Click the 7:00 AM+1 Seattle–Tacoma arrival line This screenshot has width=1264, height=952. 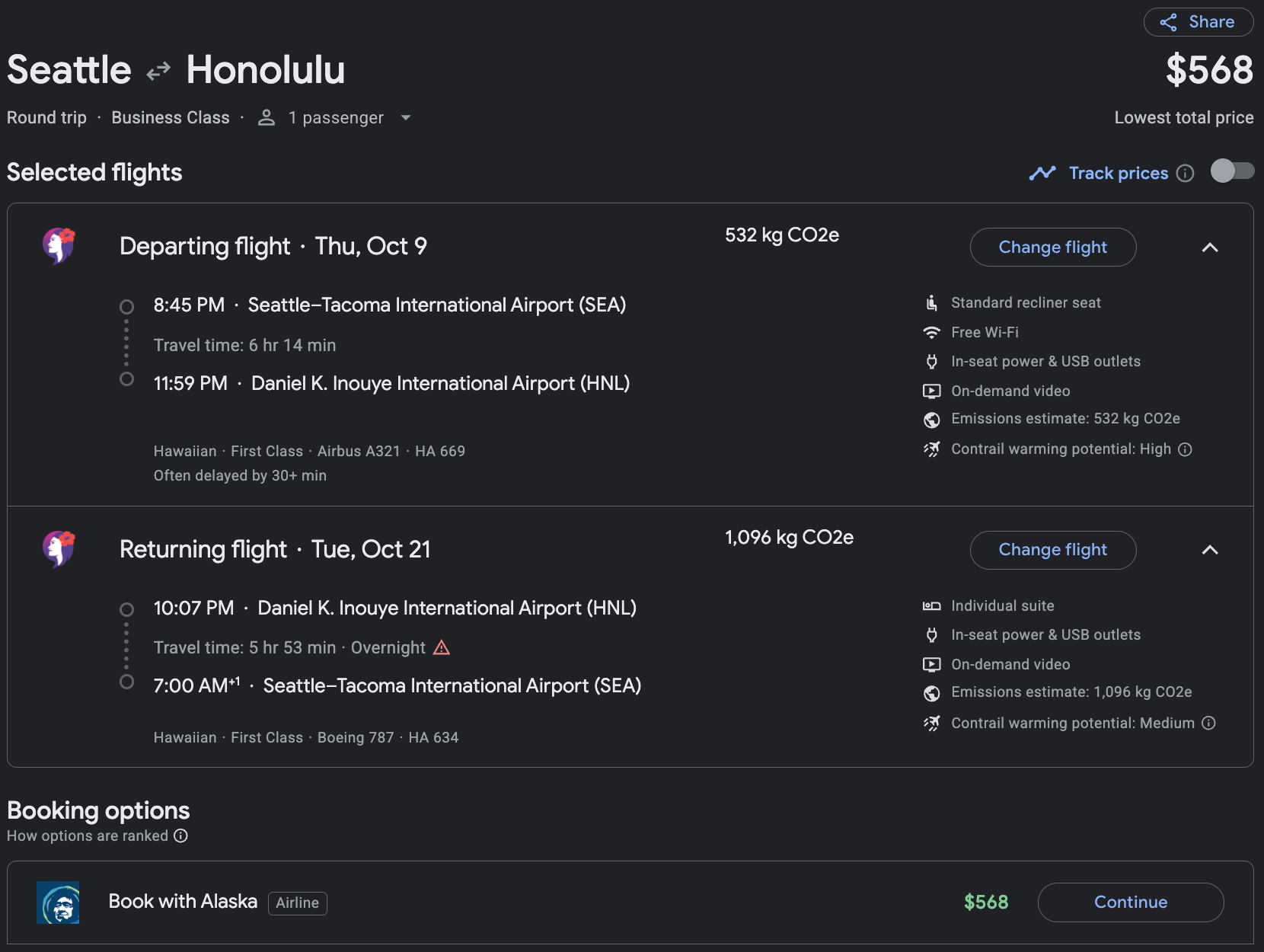tap(397, 686)
